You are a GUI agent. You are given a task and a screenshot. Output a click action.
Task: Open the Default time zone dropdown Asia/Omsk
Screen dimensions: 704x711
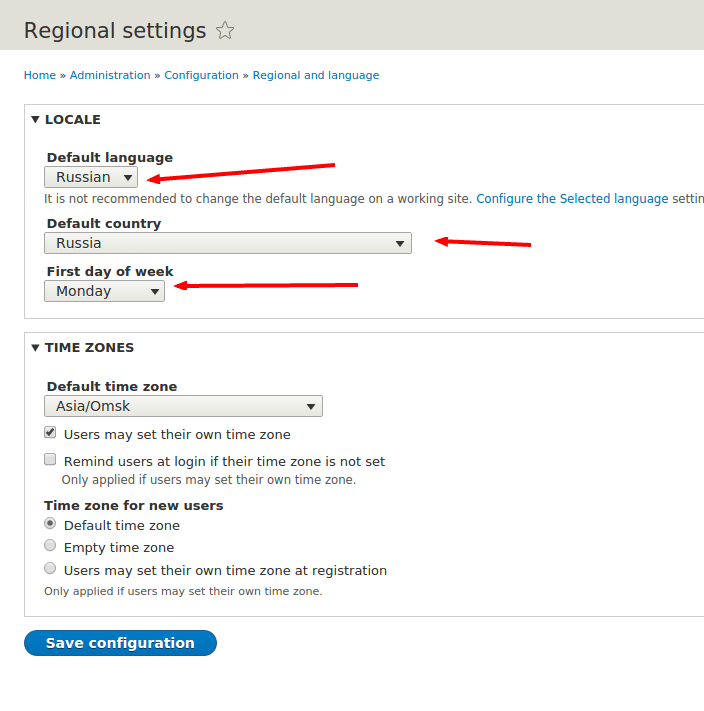pyautogui.click(x=183, y=406)
